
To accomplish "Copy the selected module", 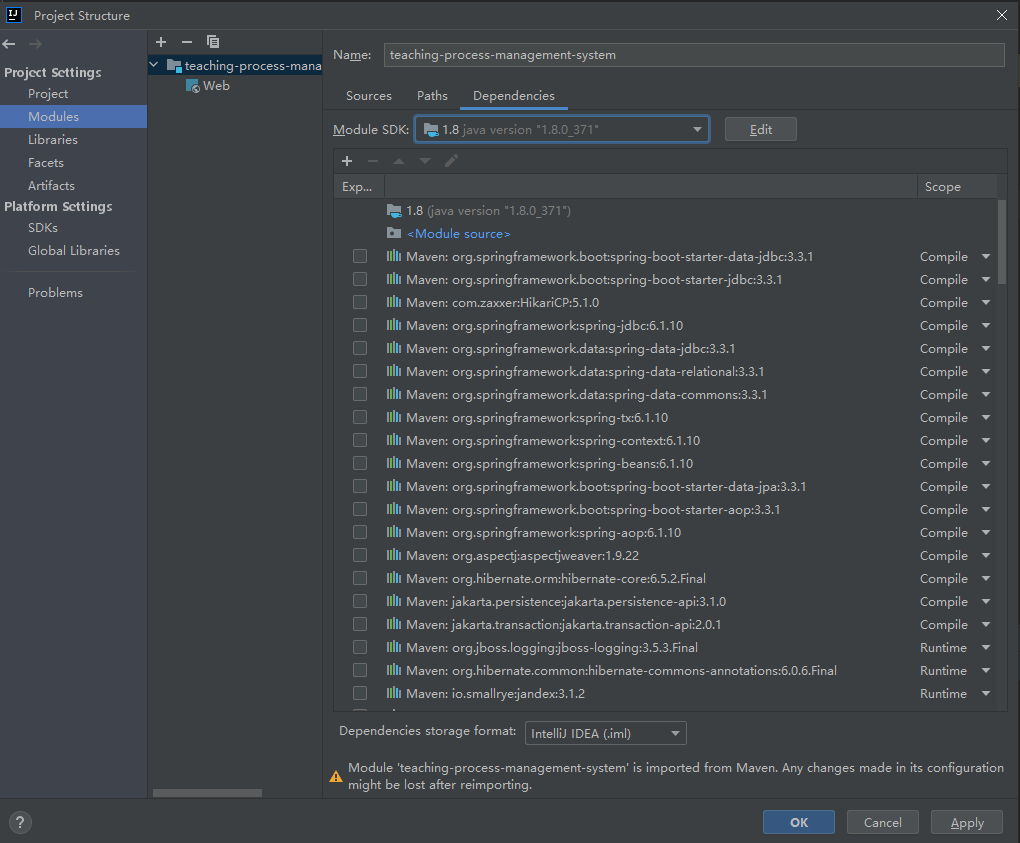I will click(x=213, y=42).
